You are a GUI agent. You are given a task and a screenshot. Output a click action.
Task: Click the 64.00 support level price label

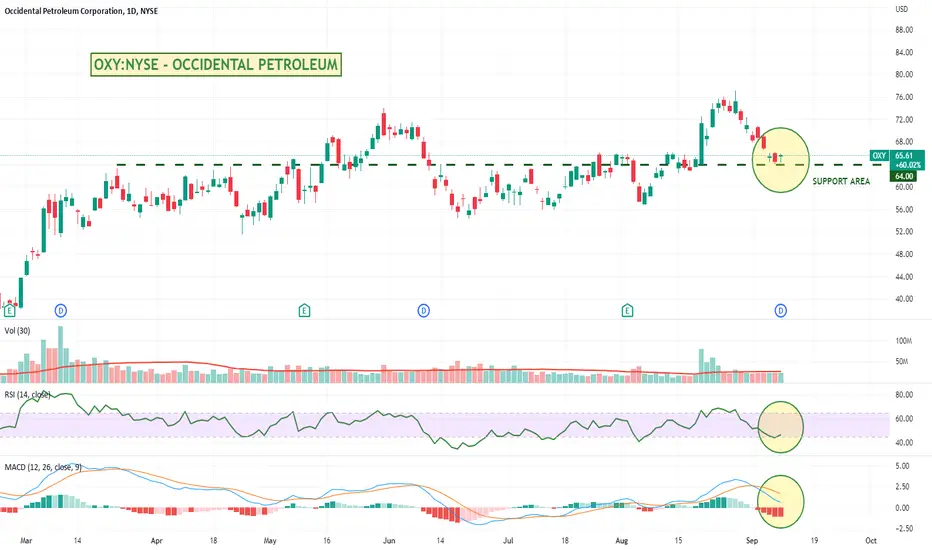click(x=903, y=177)
